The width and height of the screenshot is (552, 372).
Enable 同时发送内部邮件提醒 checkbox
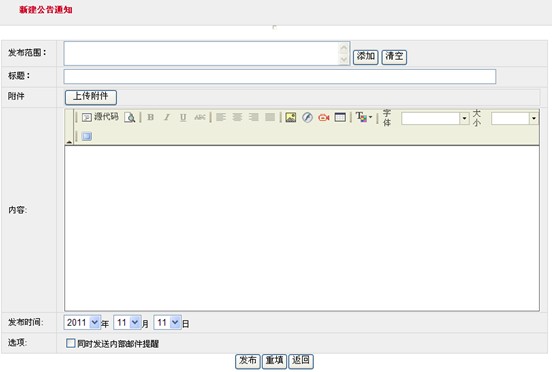tap(71, 343)
